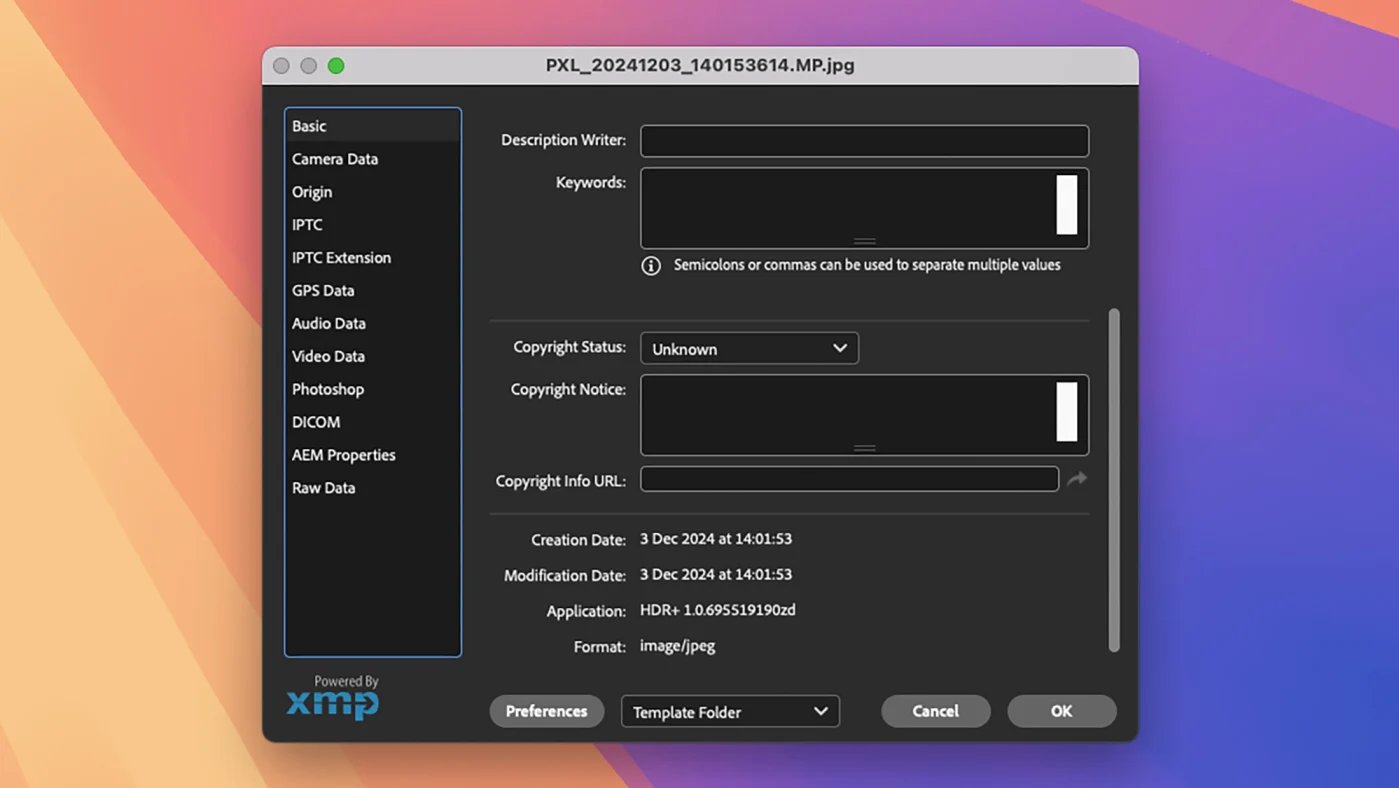Switch to the Origin section
Screen dimensions: 1399x788
coord(312,192)
